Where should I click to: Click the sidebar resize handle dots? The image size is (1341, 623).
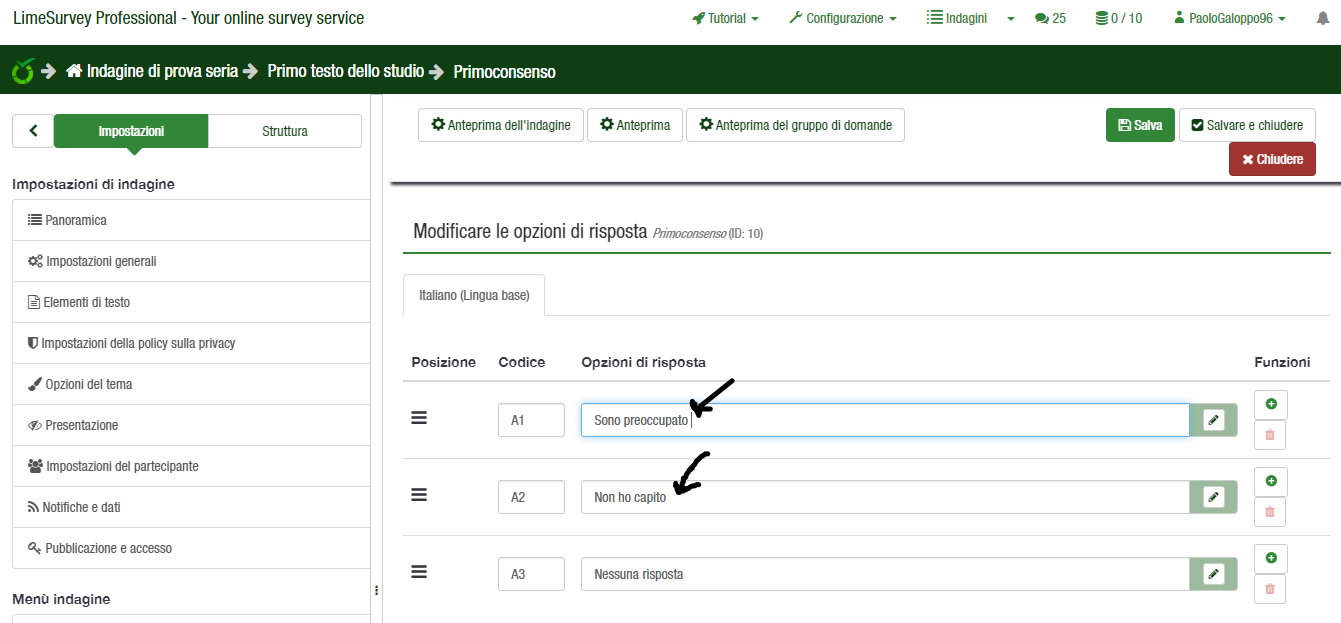[x=377, y=590]
